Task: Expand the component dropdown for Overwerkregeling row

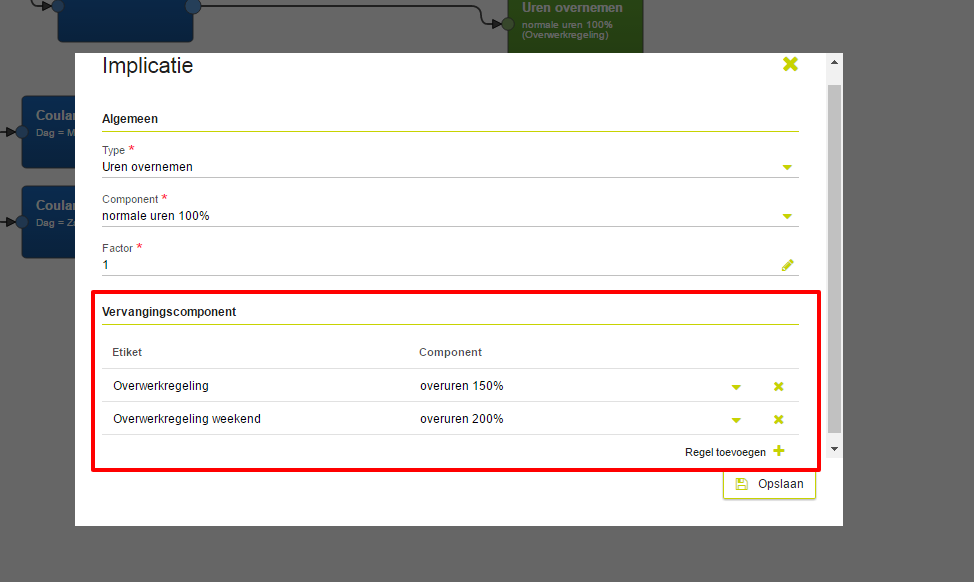Action: click(736, 387)
